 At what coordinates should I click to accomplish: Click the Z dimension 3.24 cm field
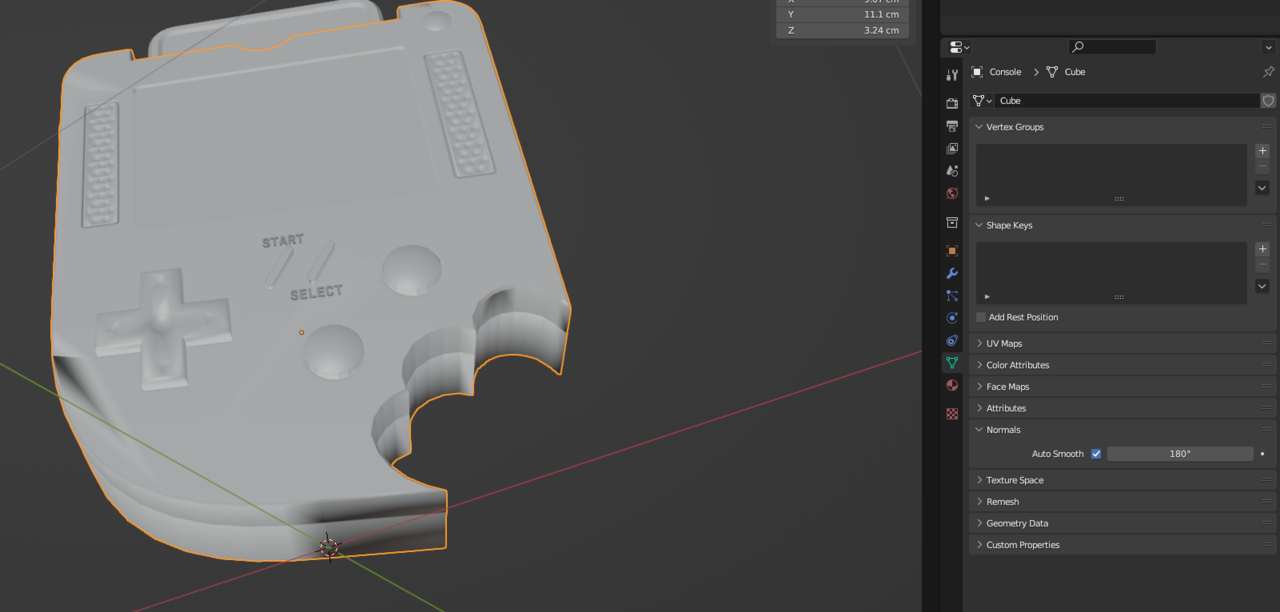[843, 30]
